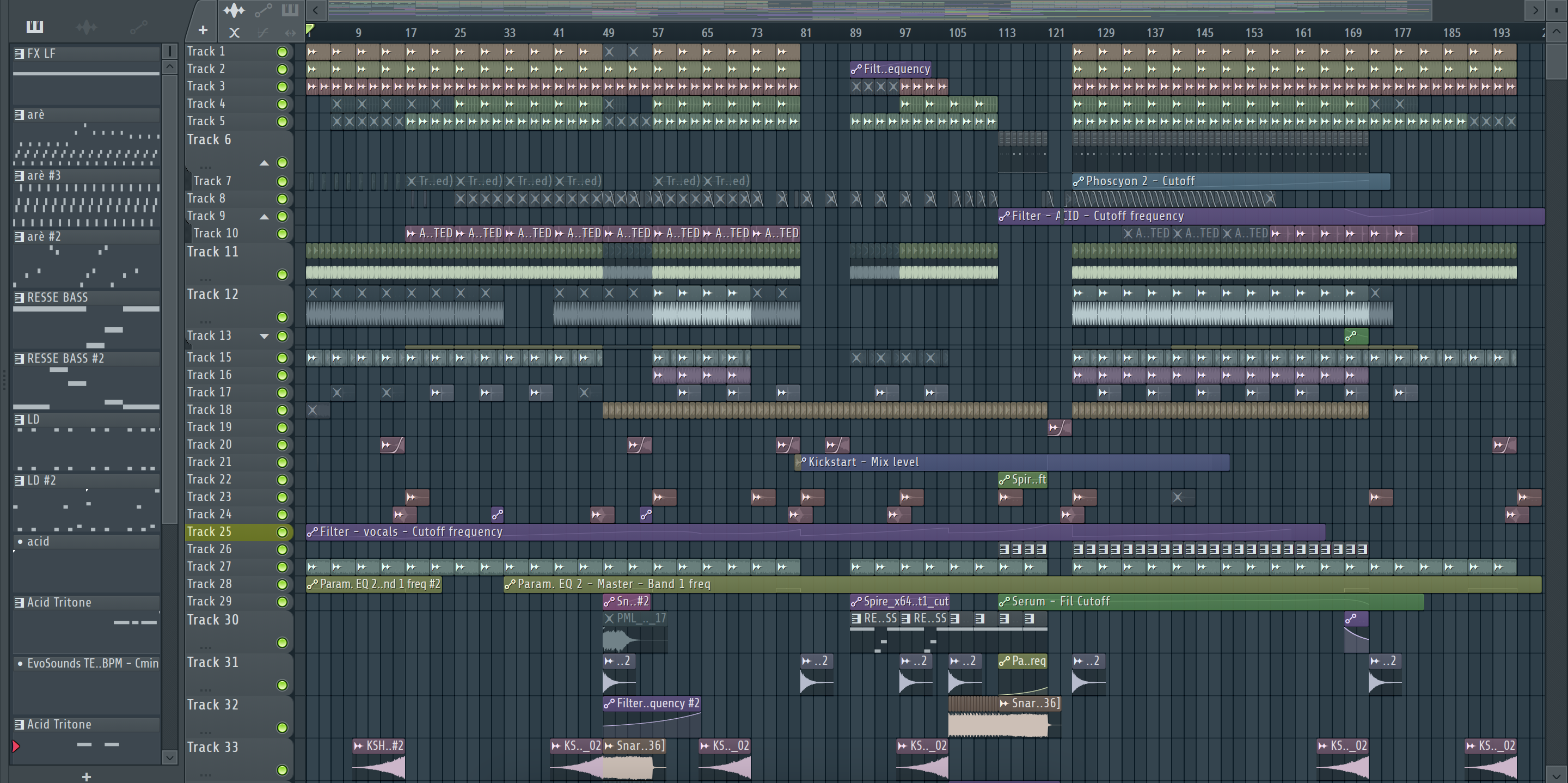Screen dimensions: 1568x783
Task: Collapse the Track 9 group using its triangle
Action: [264, 217]
